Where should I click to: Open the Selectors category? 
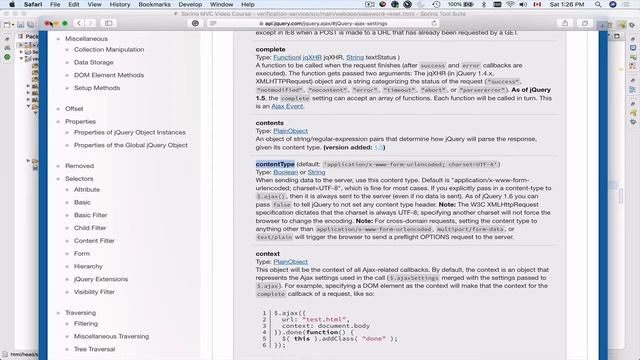click(79, 179)
